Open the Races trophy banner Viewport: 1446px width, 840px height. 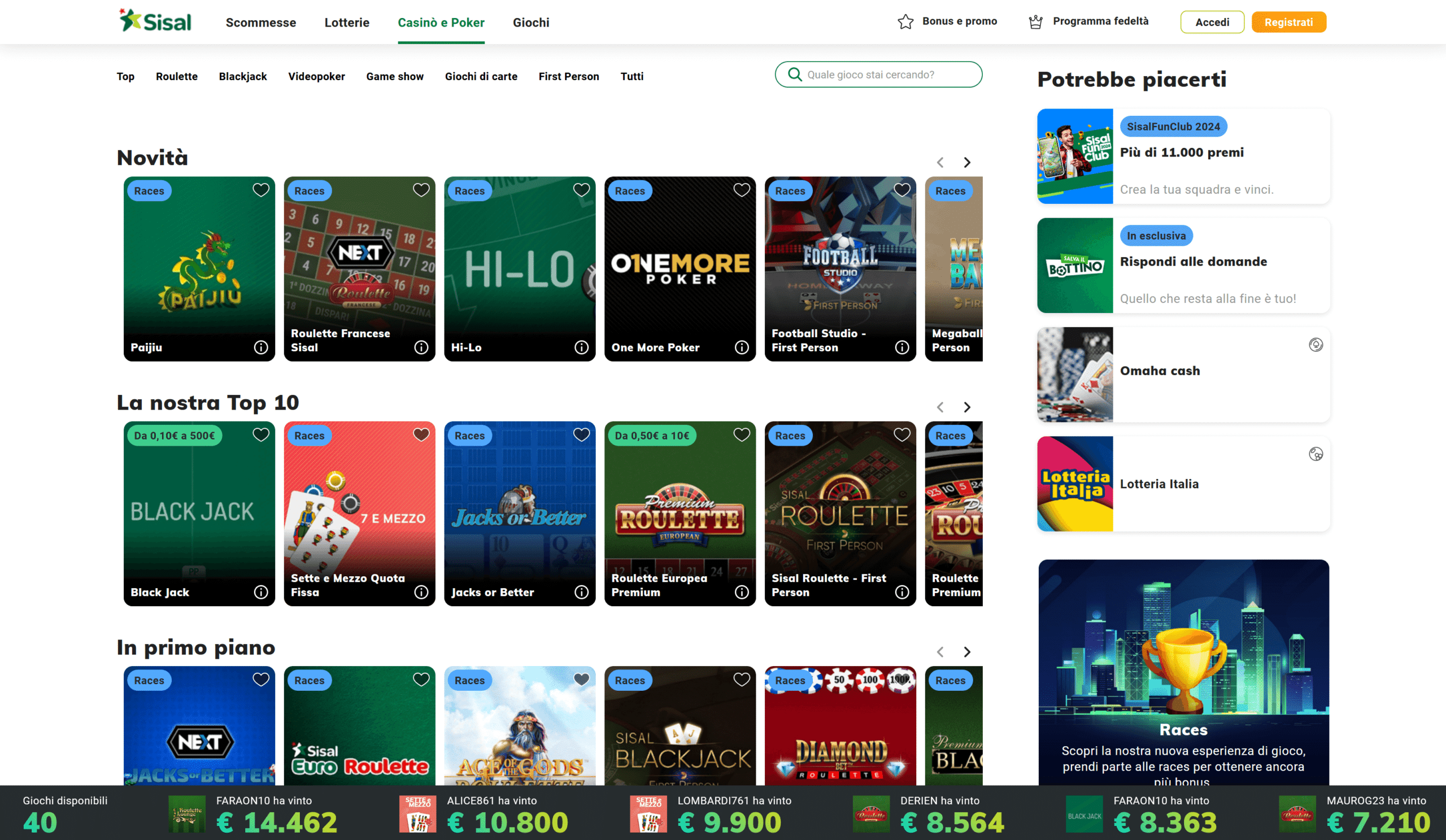1183,672
